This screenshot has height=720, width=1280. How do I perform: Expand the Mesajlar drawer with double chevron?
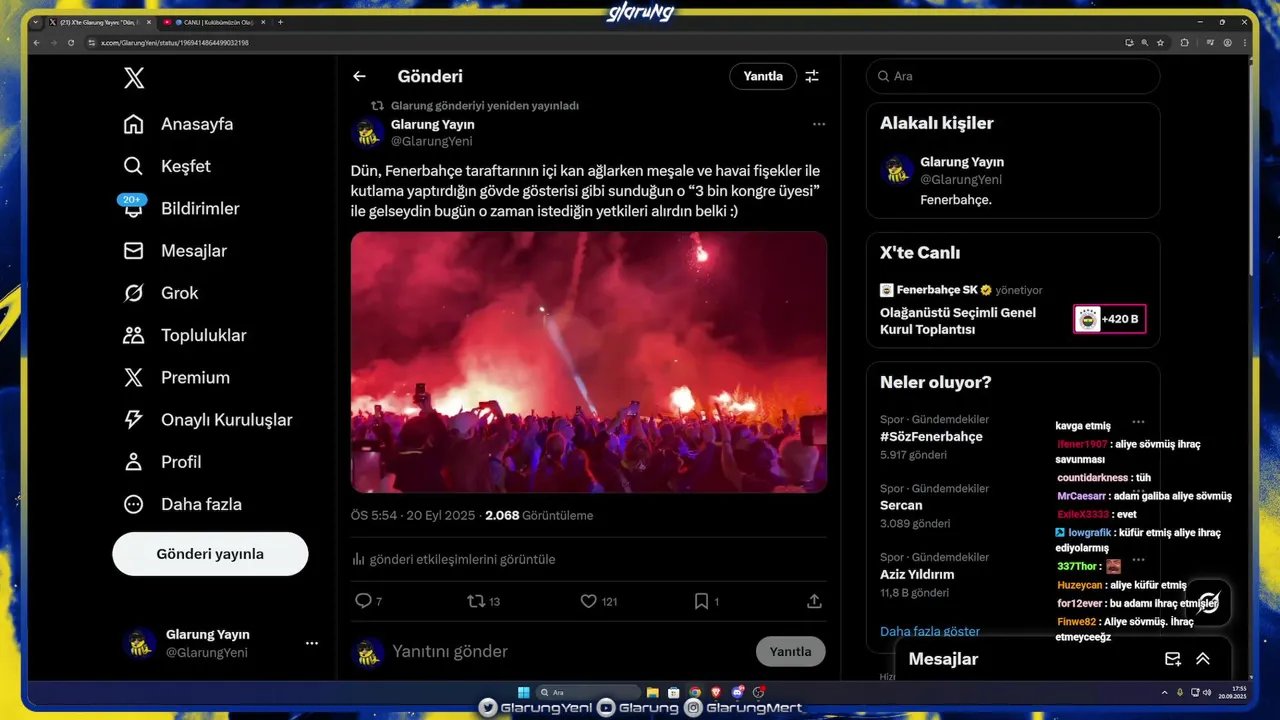tap(1203, 659)
